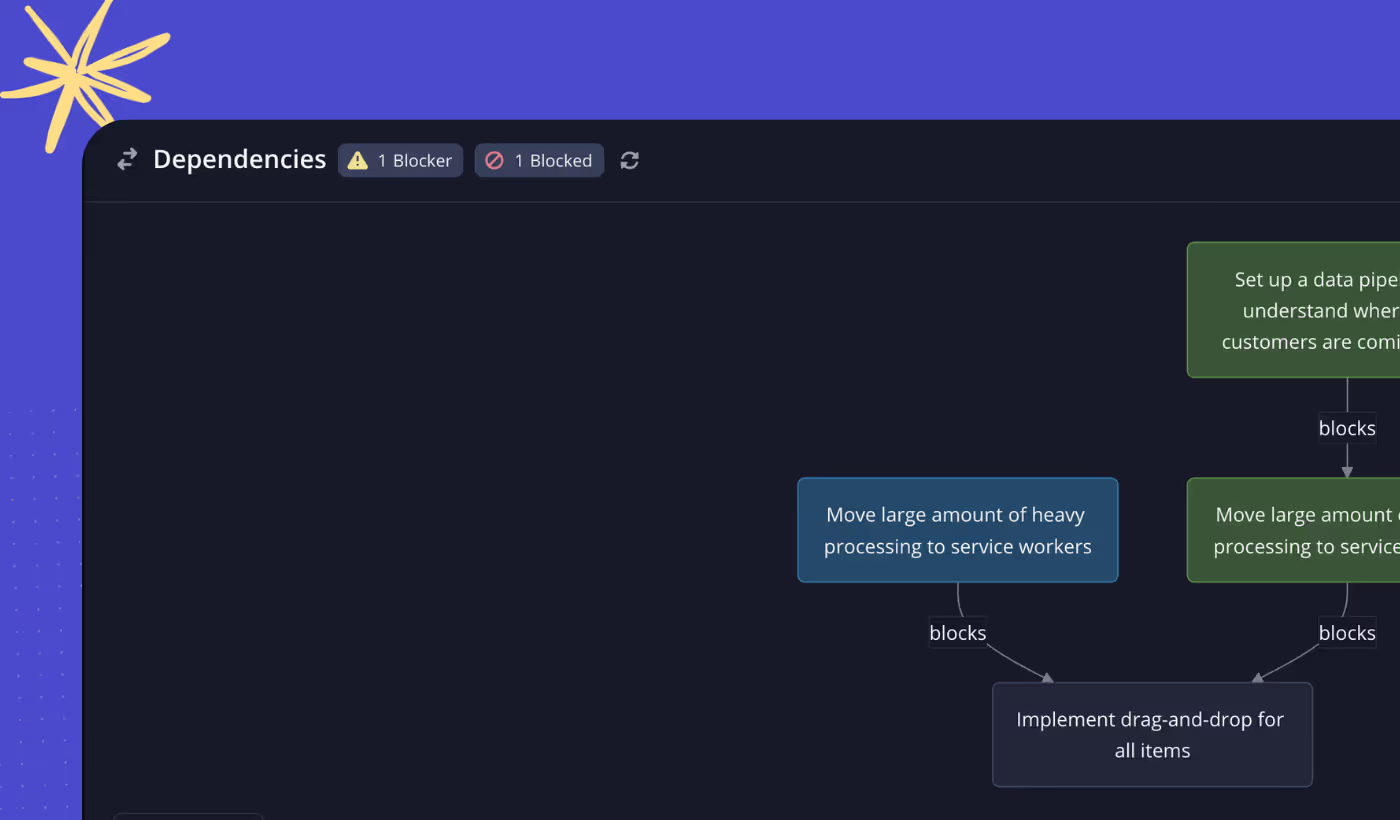Image resolution: width=1400 pixels, height=820 pixels.
Task: Click the blocks label under blue node
Action: coord(957,633)
